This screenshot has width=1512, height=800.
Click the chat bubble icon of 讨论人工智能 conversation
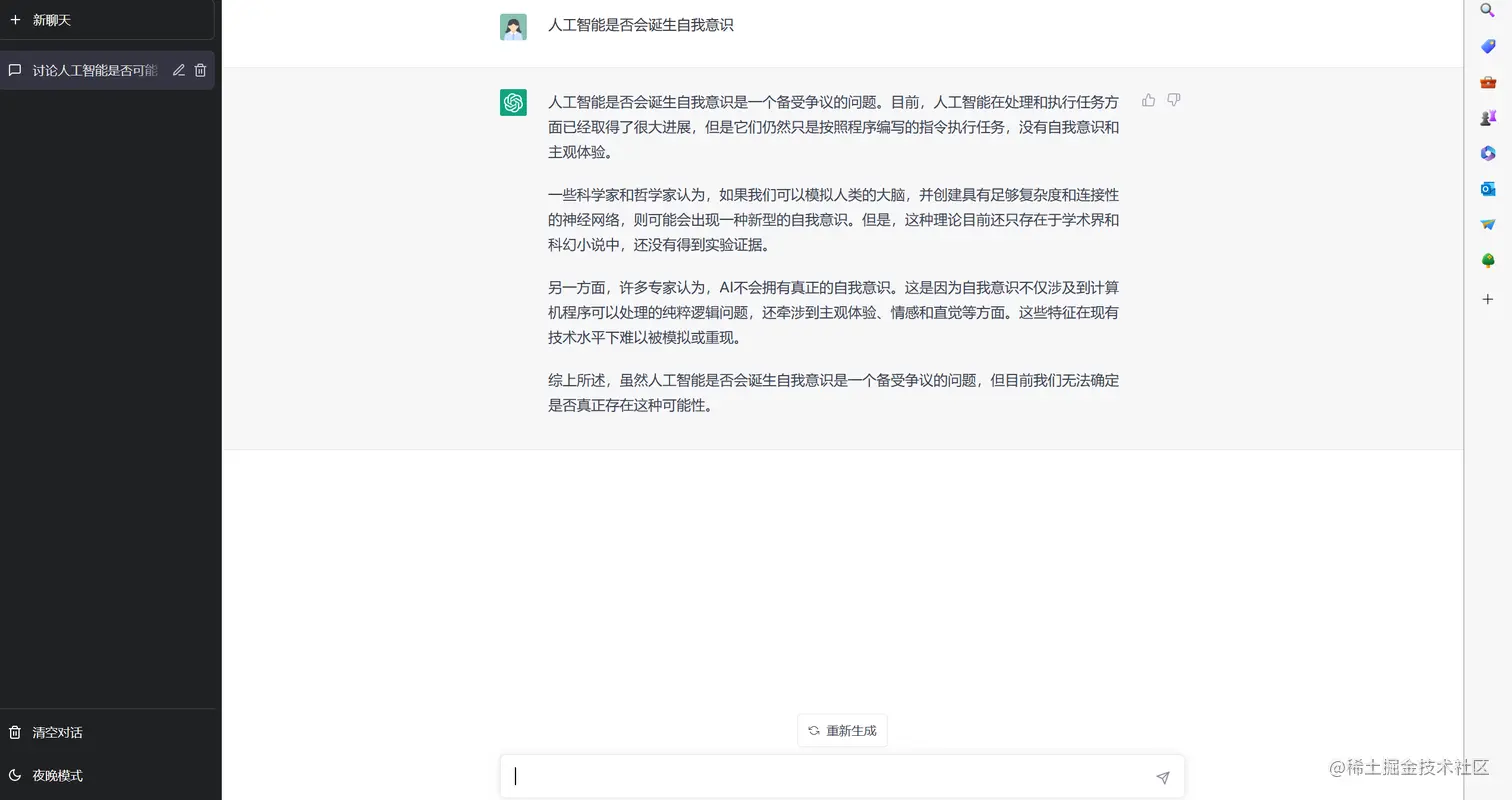click(x=15, y=70)
